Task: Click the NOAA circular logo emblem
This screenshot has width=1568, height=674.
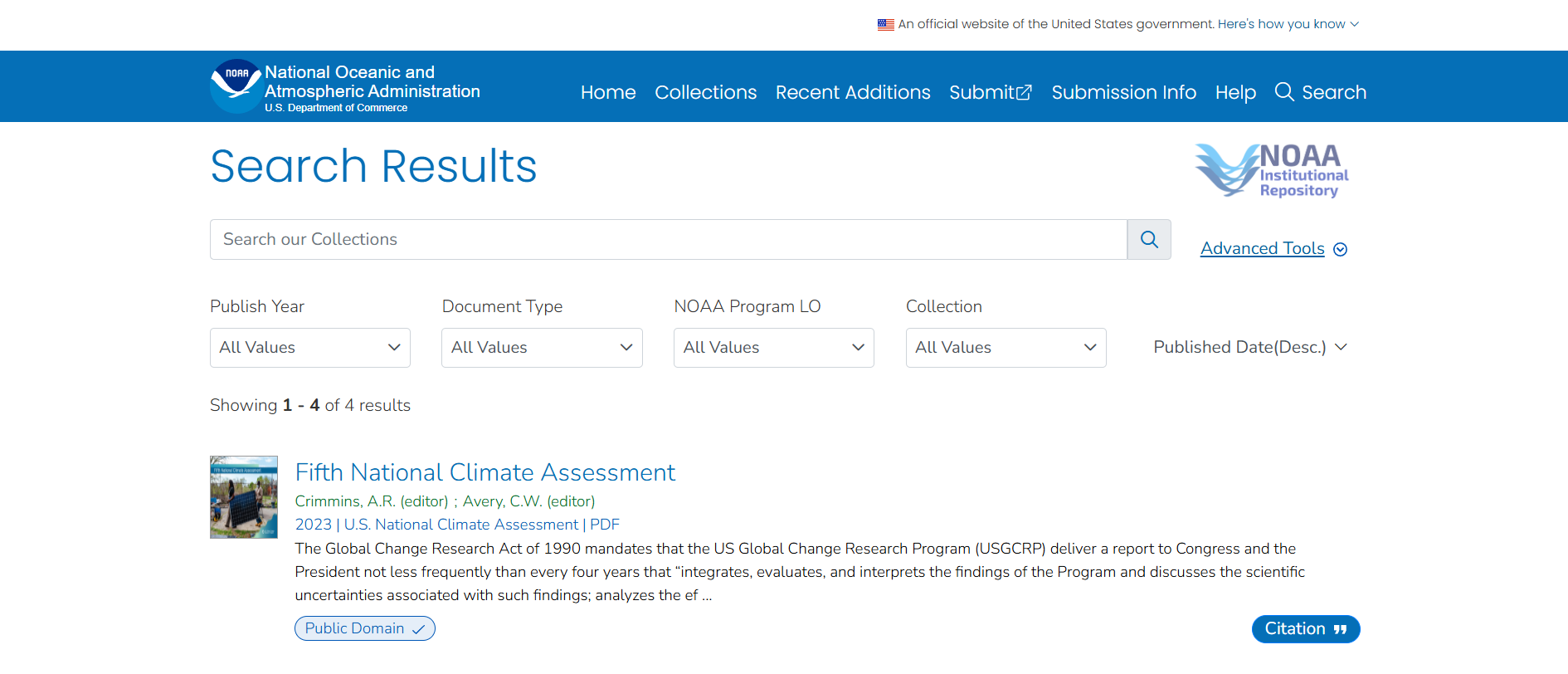Action: (236, 86)
